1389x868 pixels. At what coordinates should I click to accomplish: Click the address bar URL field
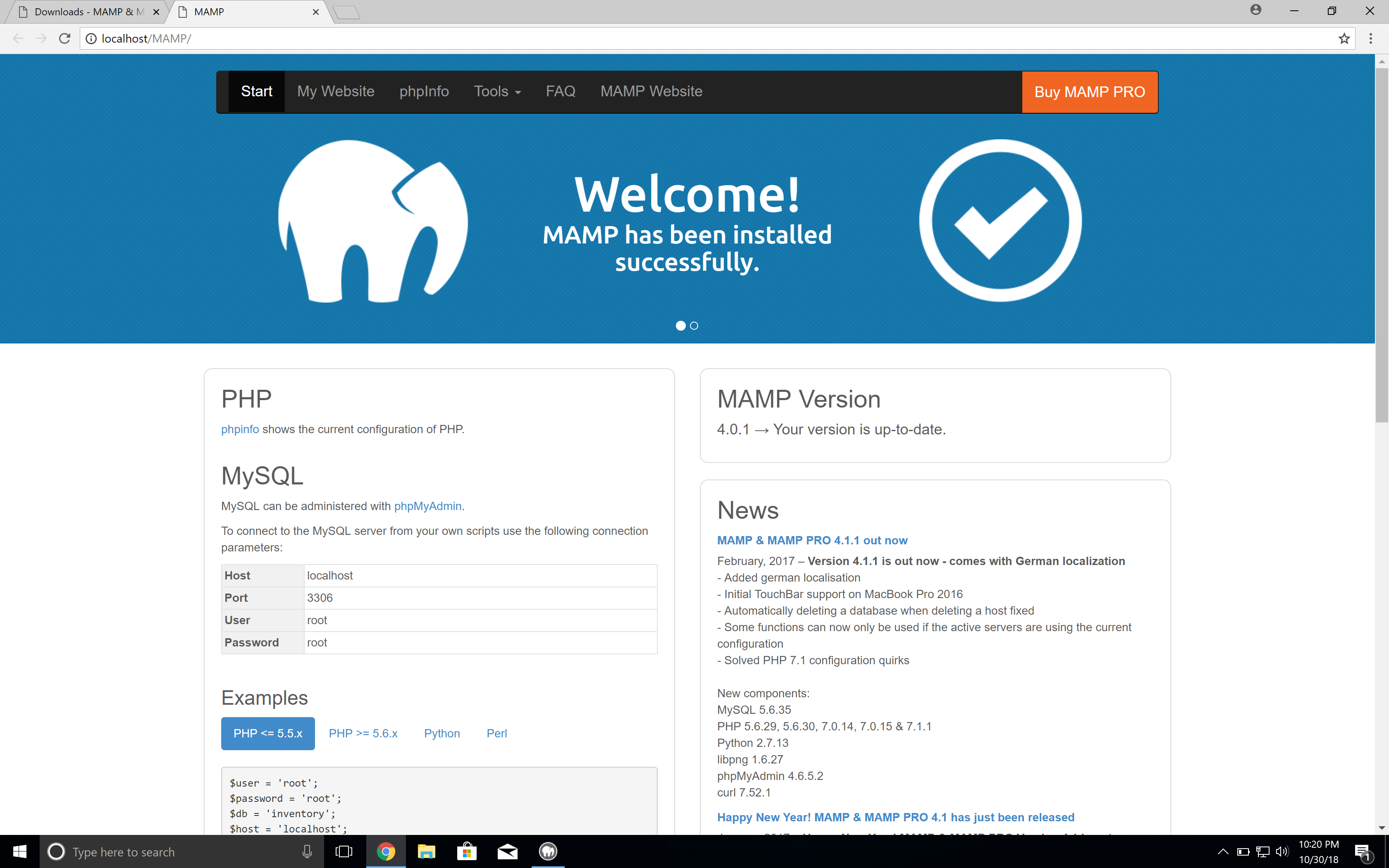[x=689, y=38]
